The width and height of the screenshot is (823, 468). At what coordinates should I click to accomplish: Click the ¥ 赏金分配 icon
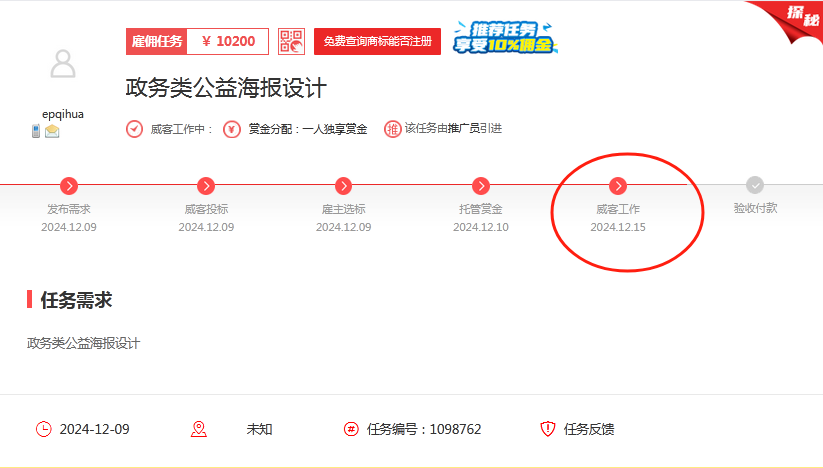pos(232,129)
